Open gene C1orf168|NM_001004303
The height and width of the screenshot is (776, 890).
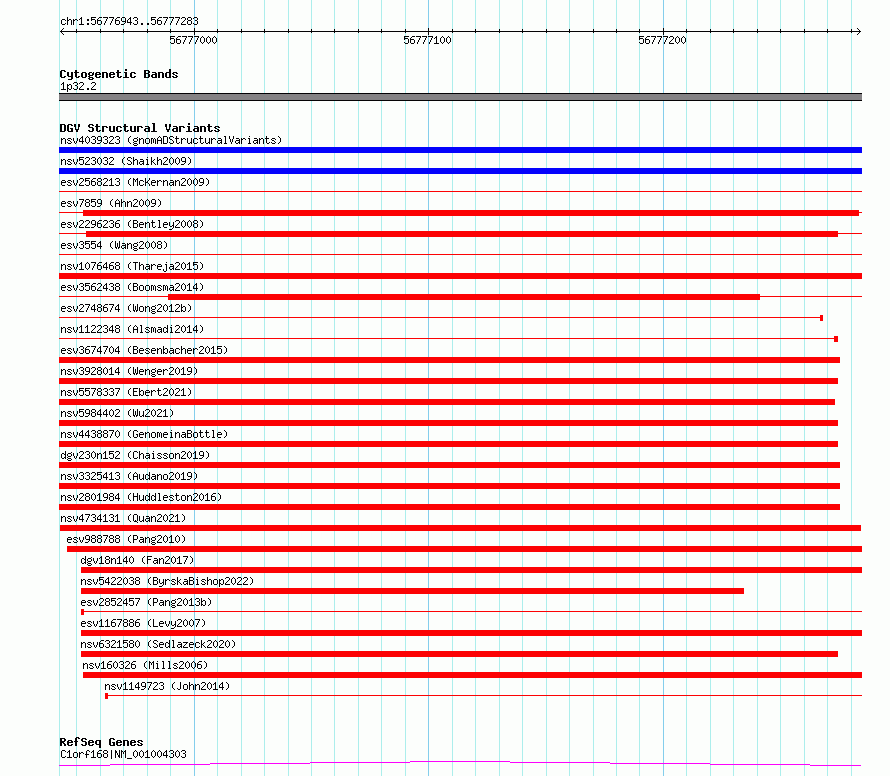coord(123,754)
